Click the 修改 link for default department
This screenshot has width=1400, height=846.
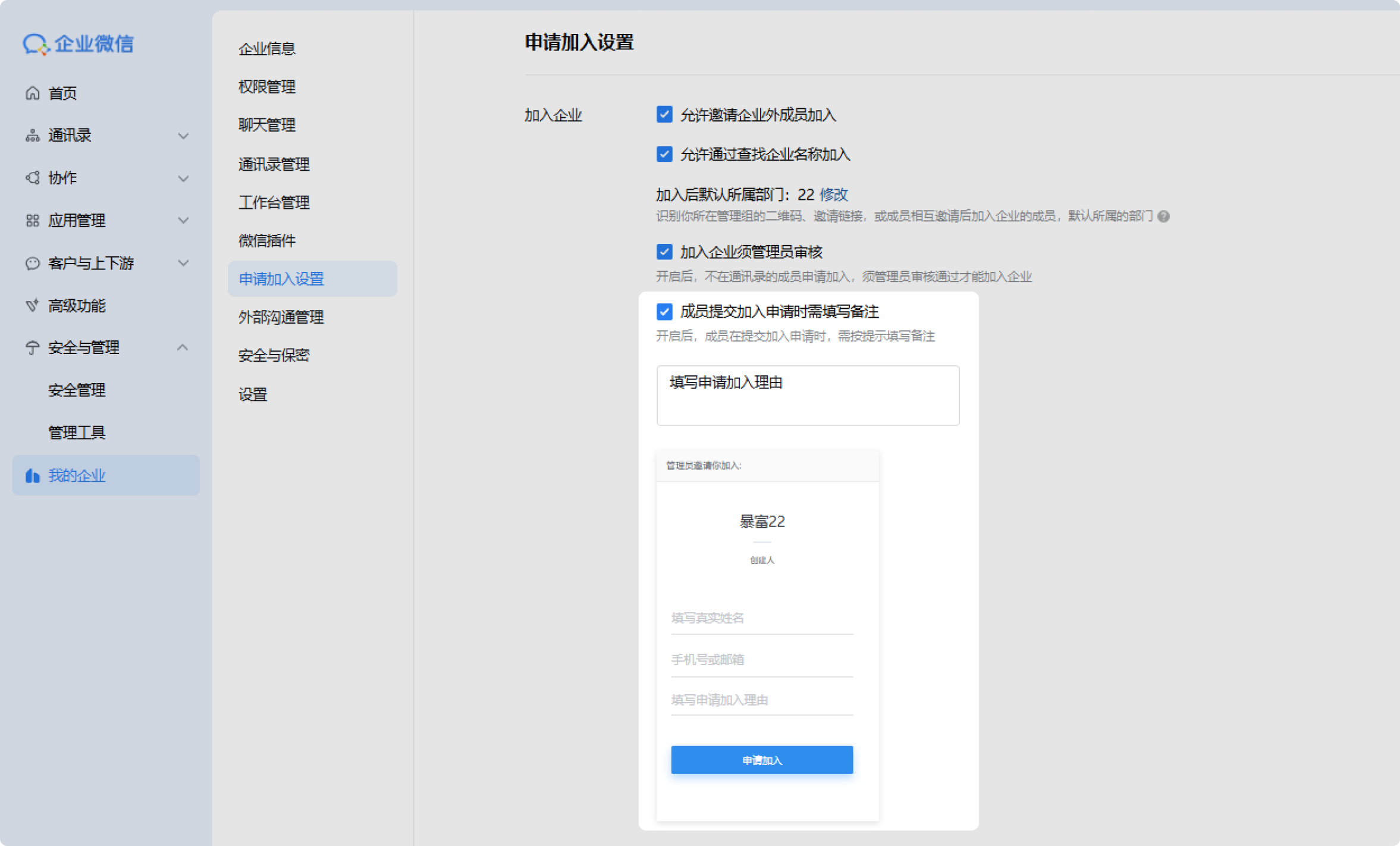click(834, 195)
